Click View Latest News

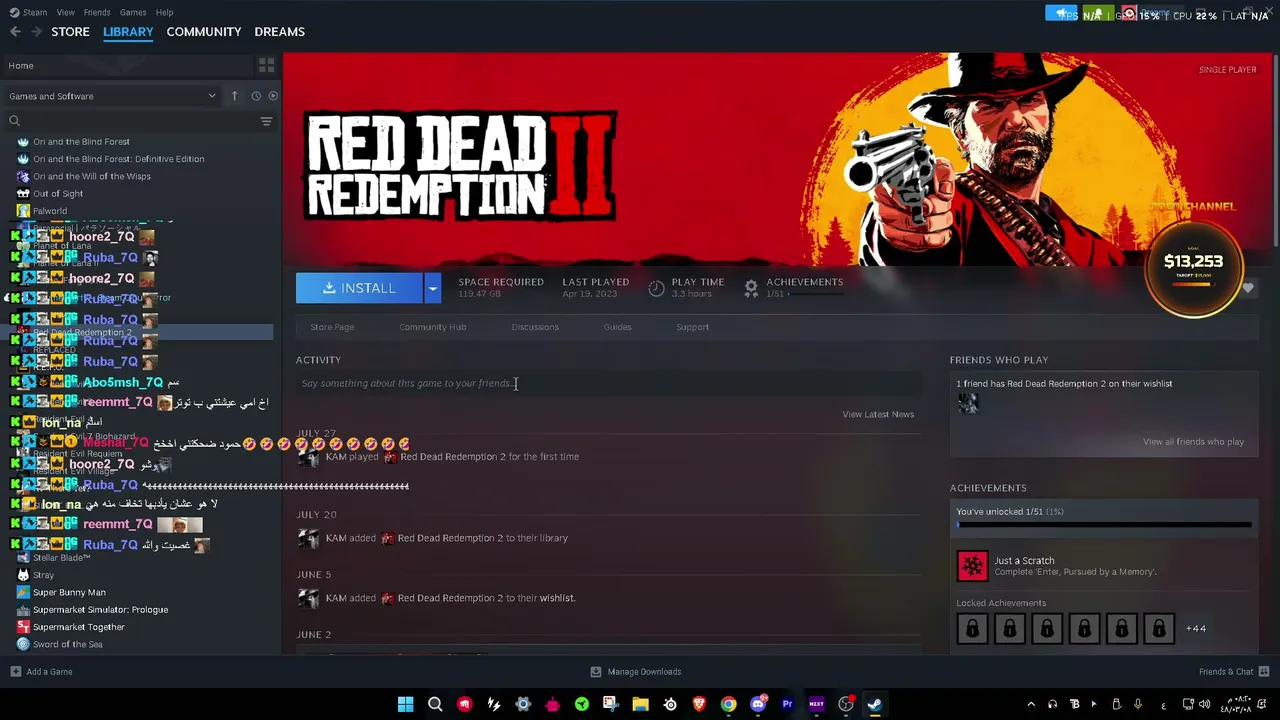tap(878, 414)
